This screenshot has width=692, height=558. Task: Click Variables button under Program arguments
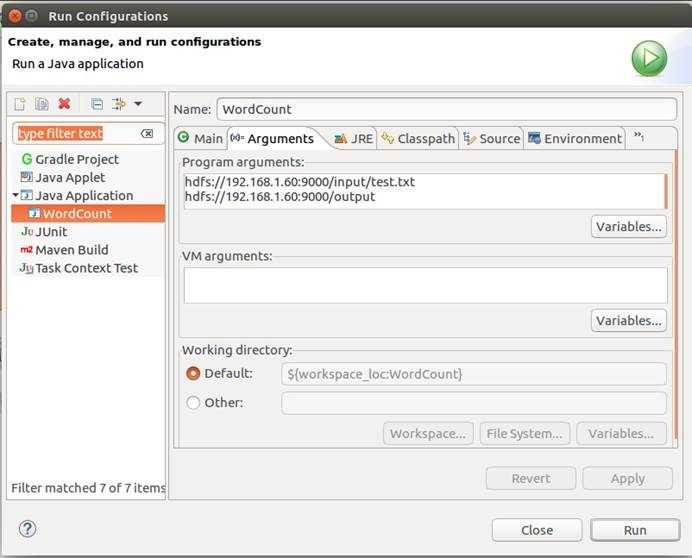pos(629,227)
